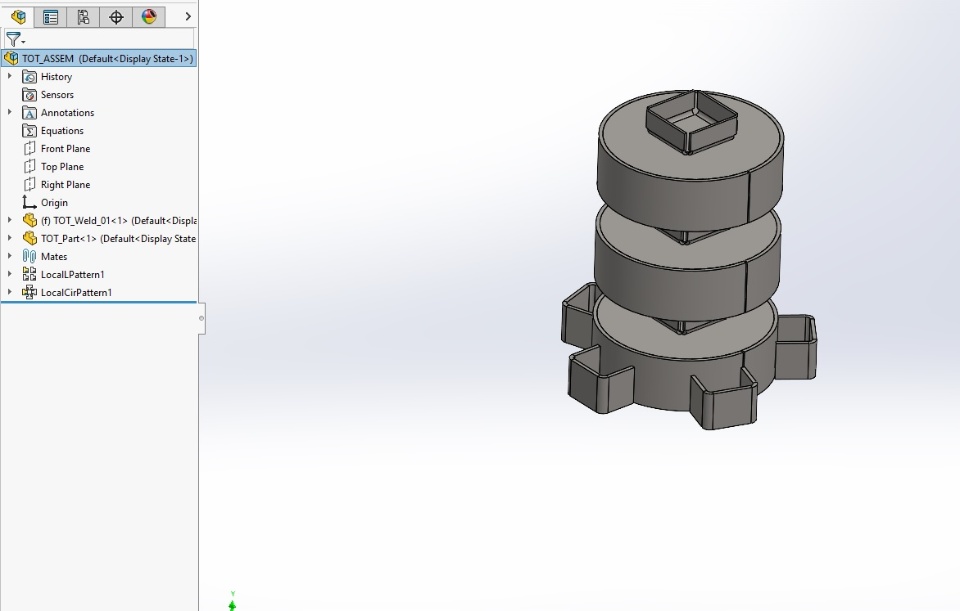Select Mates in the tree
Image resolution: width=960 pixels, height=611 pixels.
pyautogui.click(x=54, y=257)
